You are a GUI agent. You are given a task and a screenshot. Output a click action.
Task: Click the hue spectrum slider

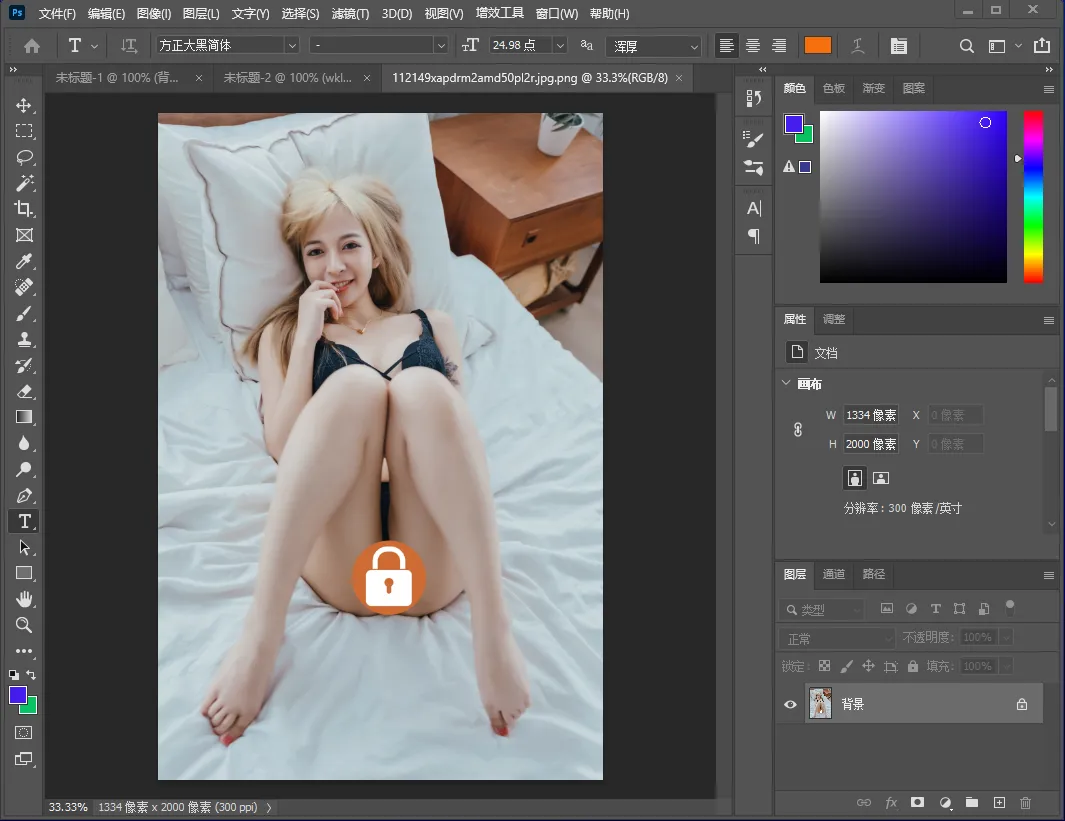pos(1033,196)
